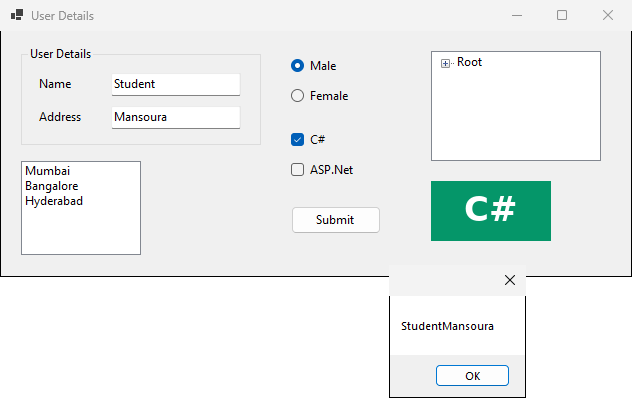Click the User Details window app icon
The height and width of the screenshot is (398, 632).
(17, 15)
